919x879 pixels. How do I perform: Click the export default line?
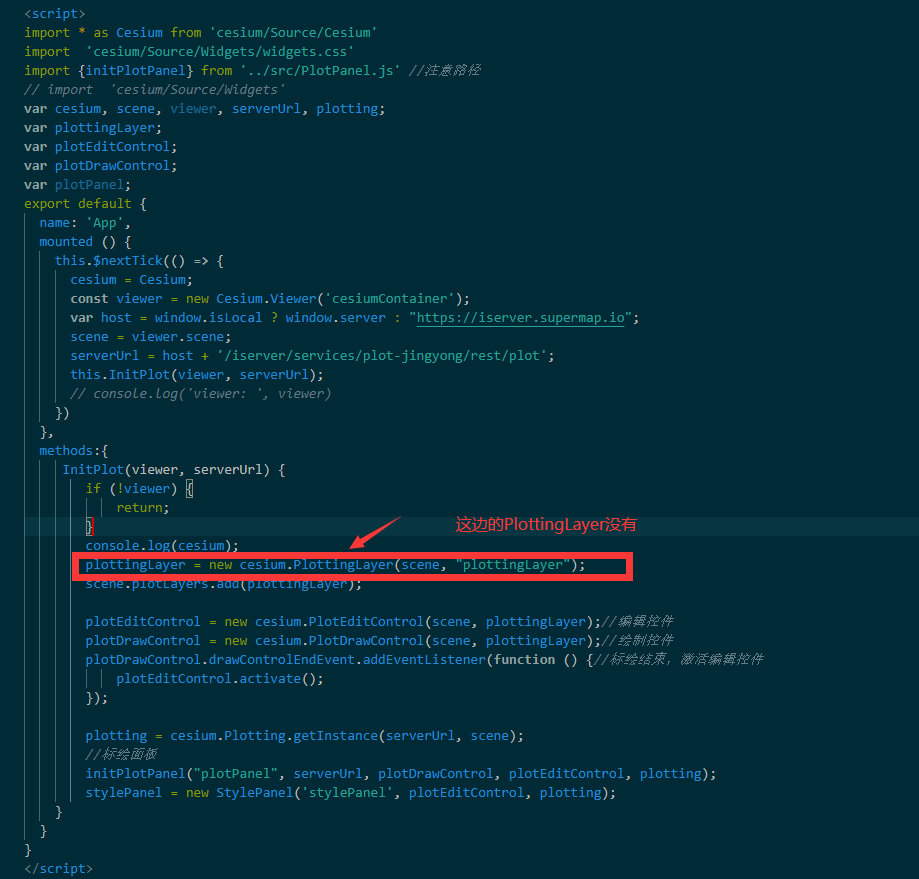click(85, 204)
